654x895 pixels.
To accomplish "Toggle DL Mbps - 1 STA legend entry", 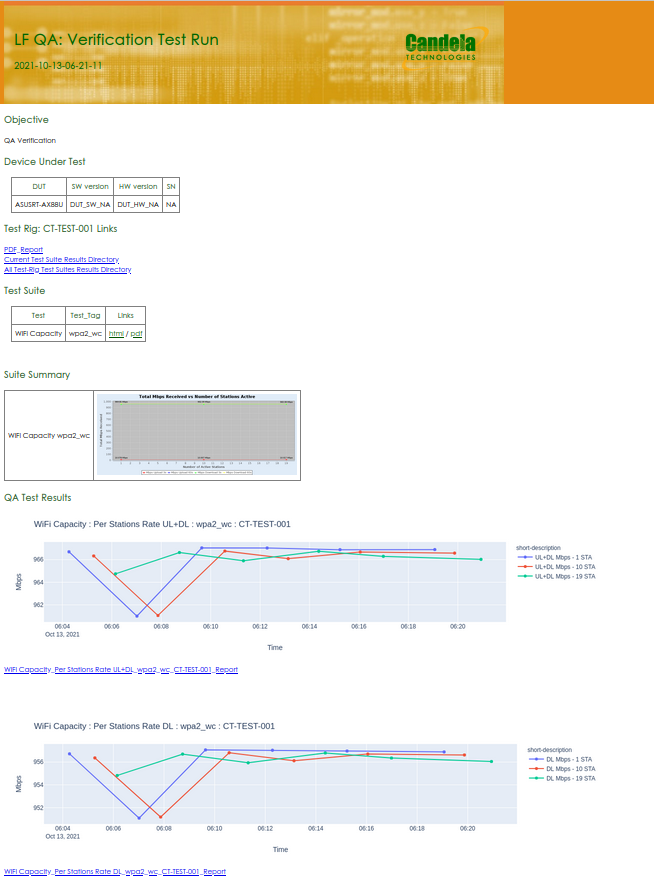I will [561, 759].
